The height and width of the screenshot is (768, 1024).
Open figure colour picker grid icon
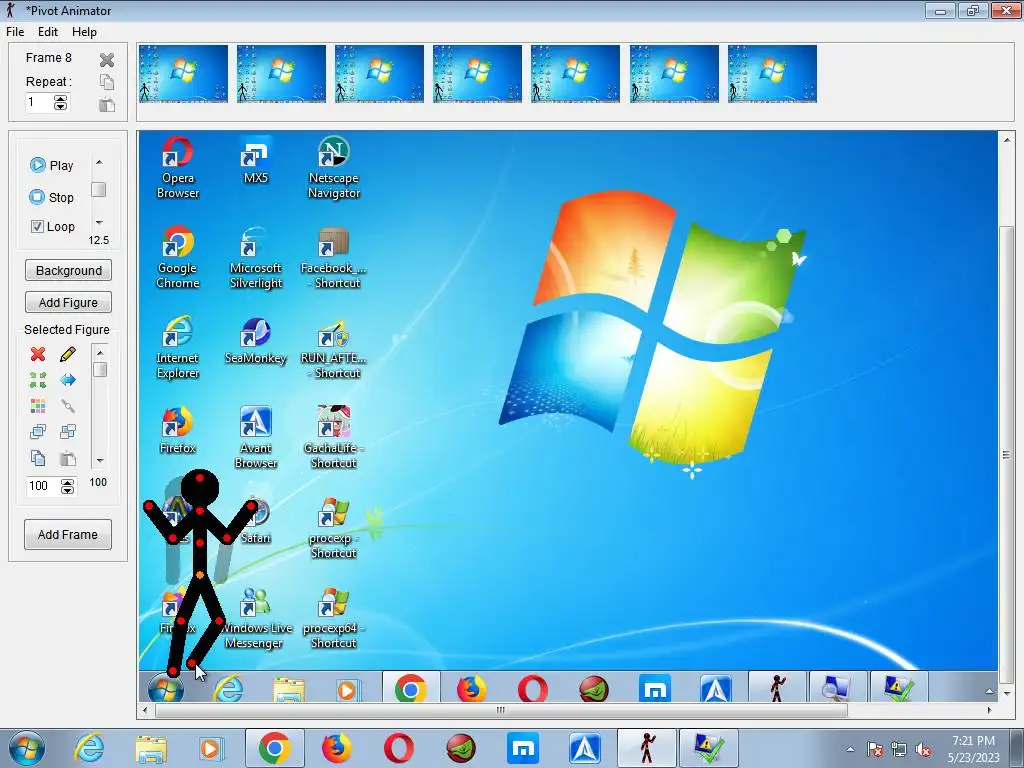click(x=38, y=406)
